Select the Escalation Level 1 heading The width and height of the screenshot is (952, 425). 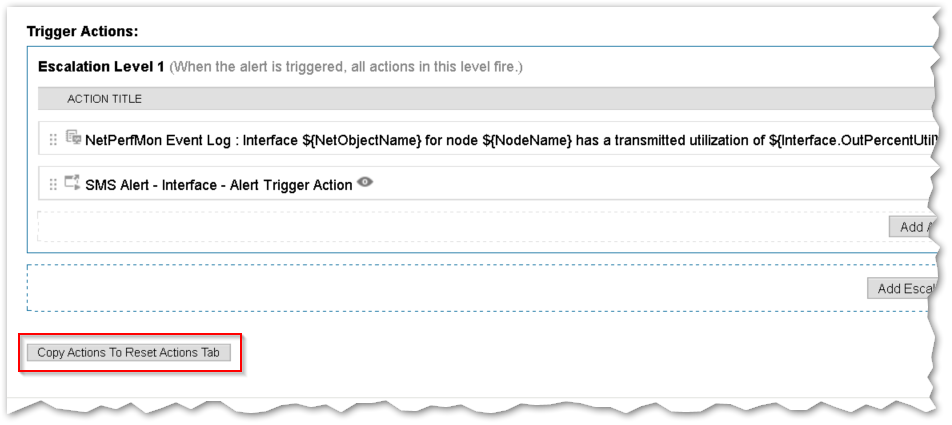click(101, 66)
